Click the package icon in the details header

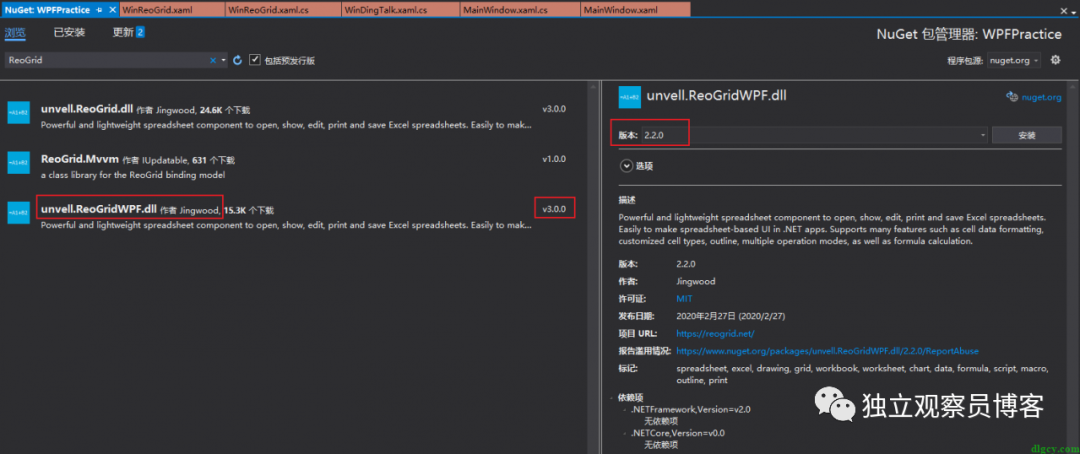point(630,97)
